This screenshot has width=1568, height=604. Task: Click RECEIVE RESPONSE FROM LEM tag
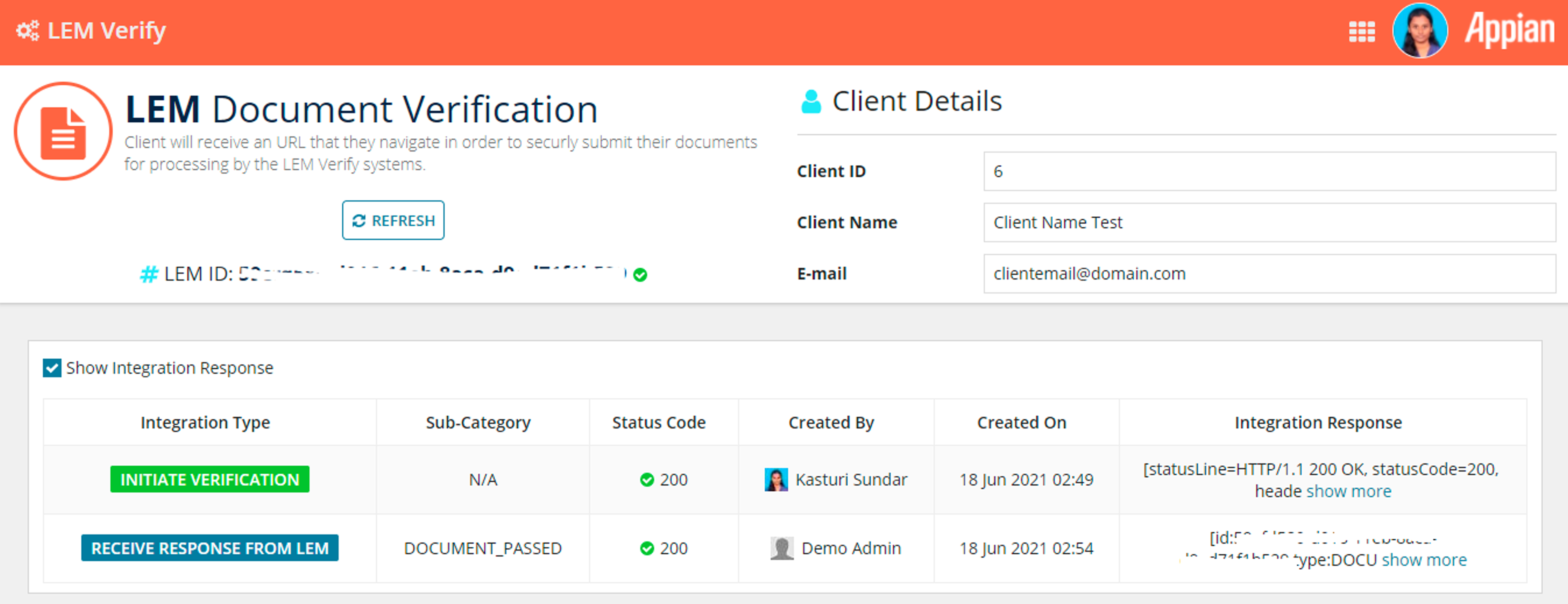pyautogui.click(x=209, y=548)
